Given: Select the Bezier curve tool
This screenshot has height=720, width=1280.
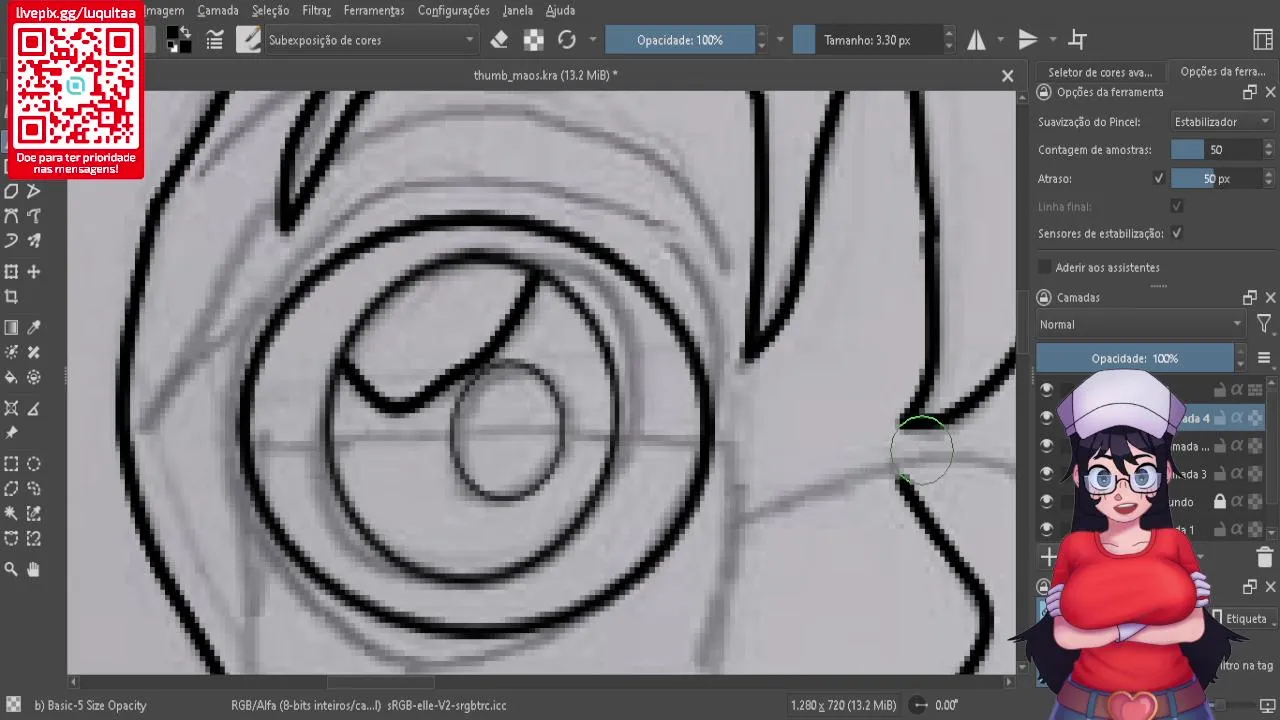Looking at the screenshot, I should click(11, 216).
